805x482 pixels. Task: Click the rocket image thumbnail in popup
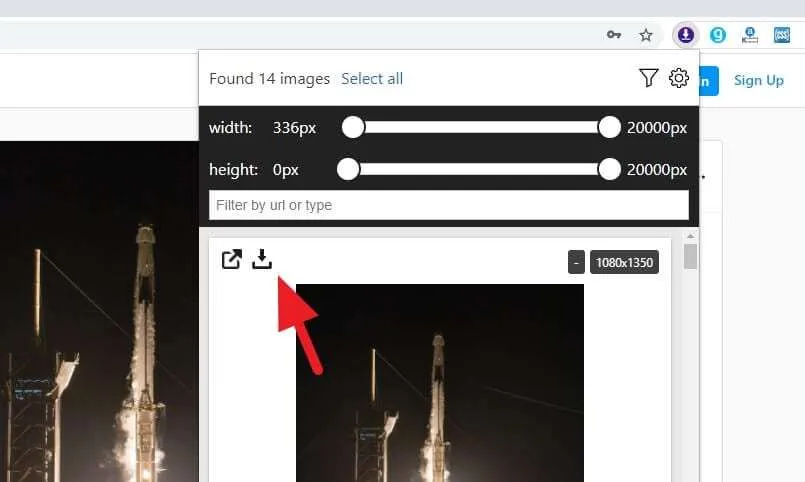tap(440, 383)
